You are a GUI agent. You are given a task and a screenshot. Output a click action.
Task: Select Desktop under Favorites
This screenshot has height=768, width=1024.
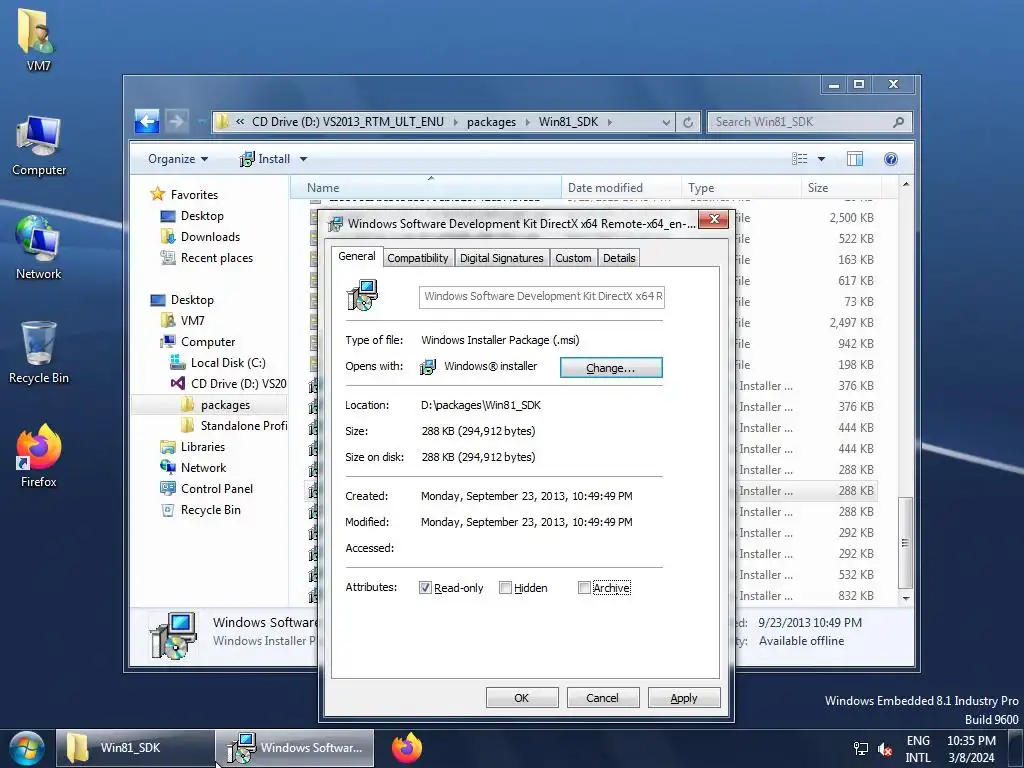pyautogui.click(x=202, y=216)
